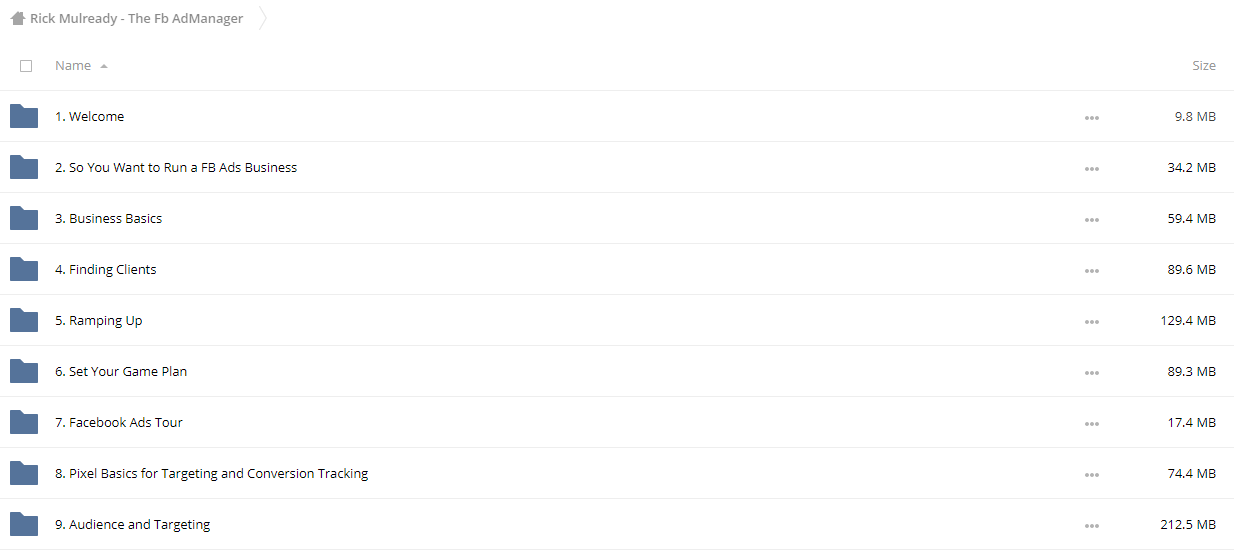The height and width of the screenshot is (551, 1234).
Task: Sort by the Name column header
Action: (x=73, y=66)
